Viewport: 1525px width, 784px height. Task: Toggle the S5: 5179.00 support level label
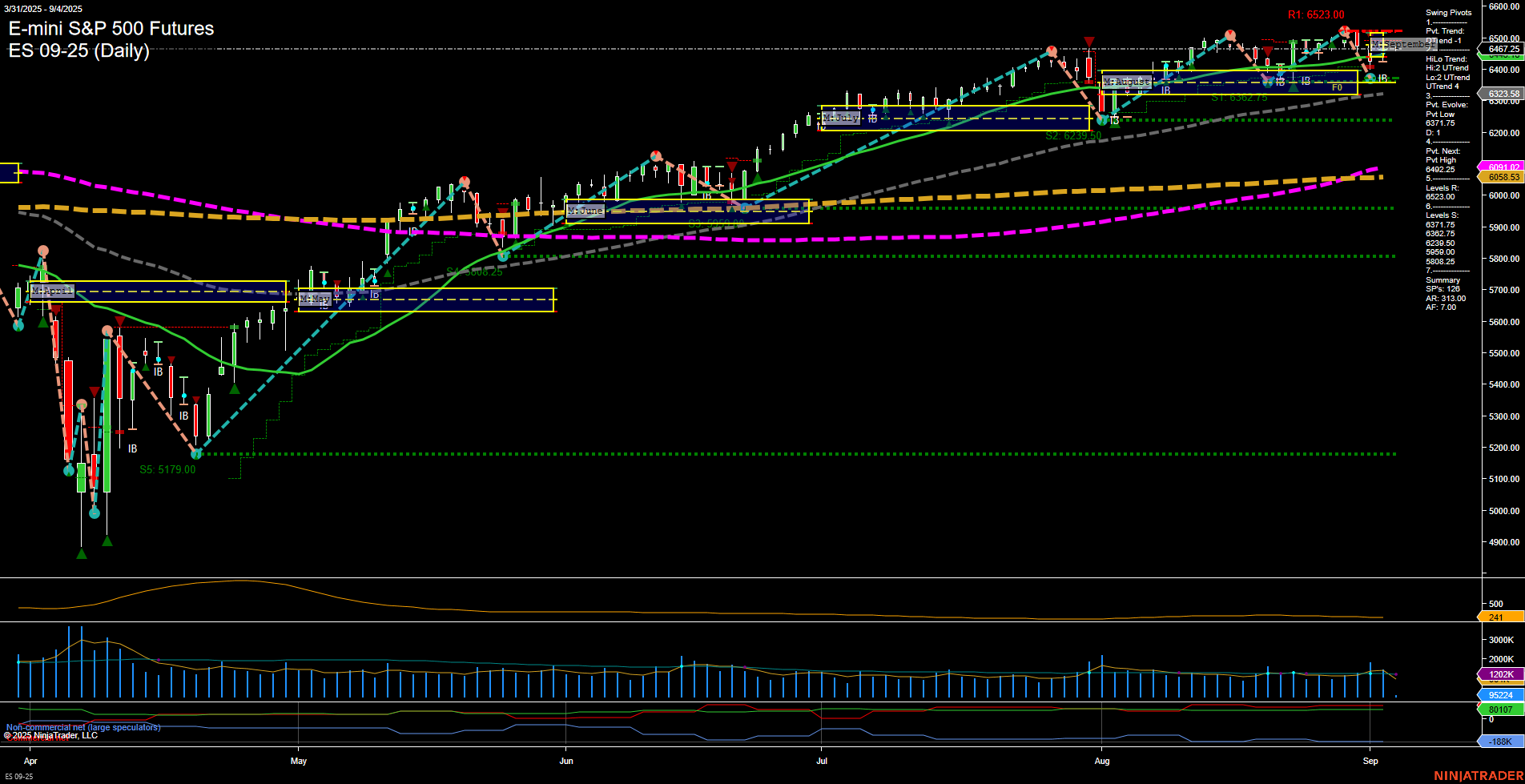[x=168, y=470]
